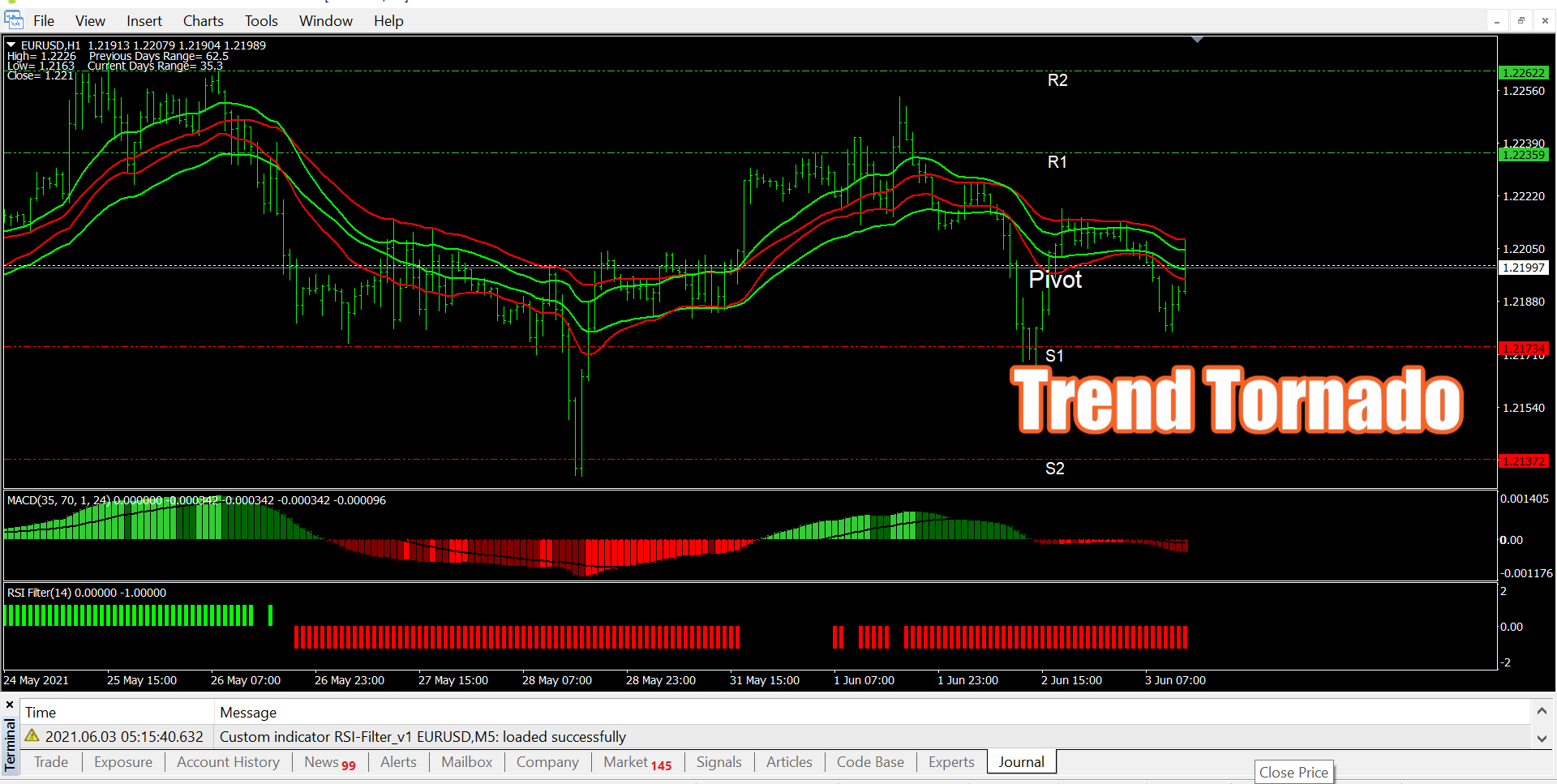The width and height of the screenshot is (1557, 784).
Task: Click the chart shift triangle marker
Action: click(x=1197, y=40)
